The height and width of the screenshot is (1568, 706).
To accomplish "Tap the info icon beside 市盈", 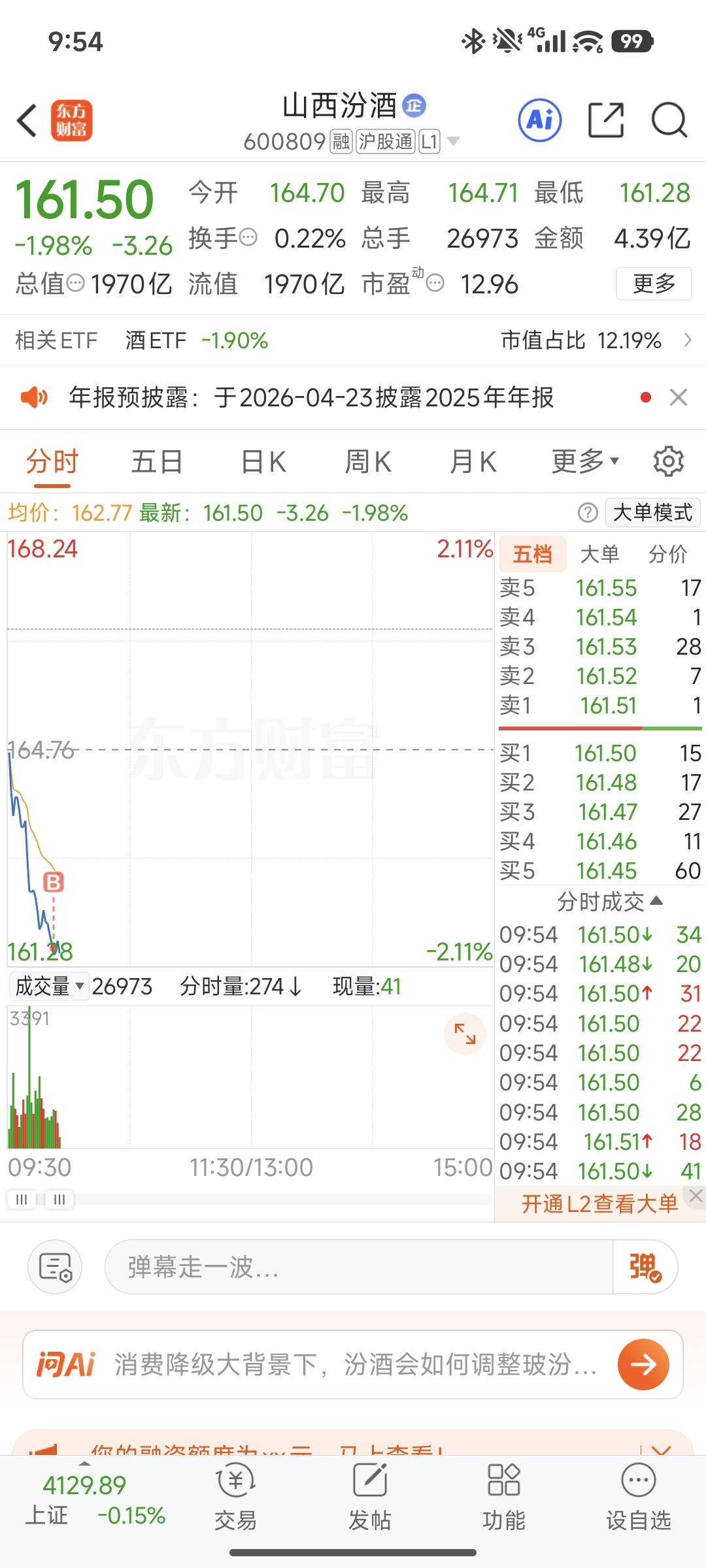I will coord(435,283).
